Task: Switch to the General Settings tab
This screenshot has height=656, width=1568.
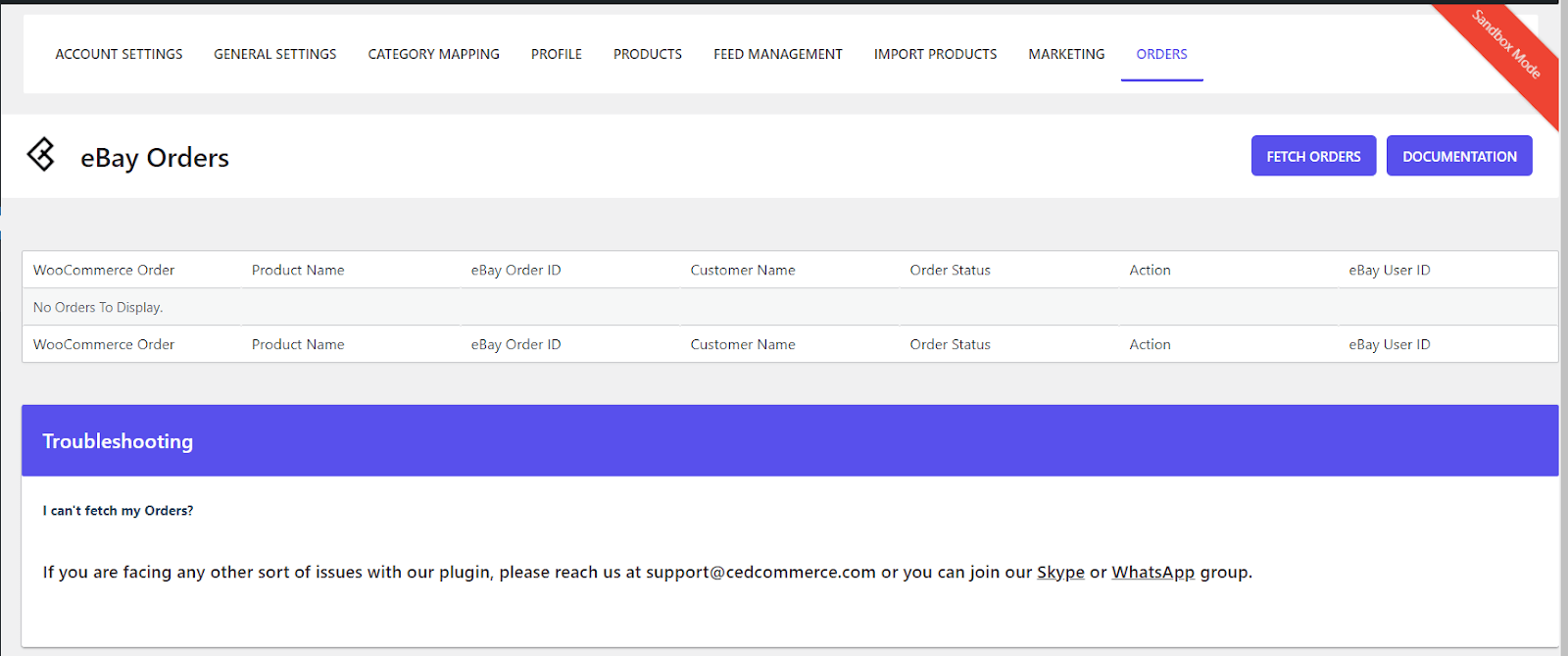Action: click(x=275, y=54)
